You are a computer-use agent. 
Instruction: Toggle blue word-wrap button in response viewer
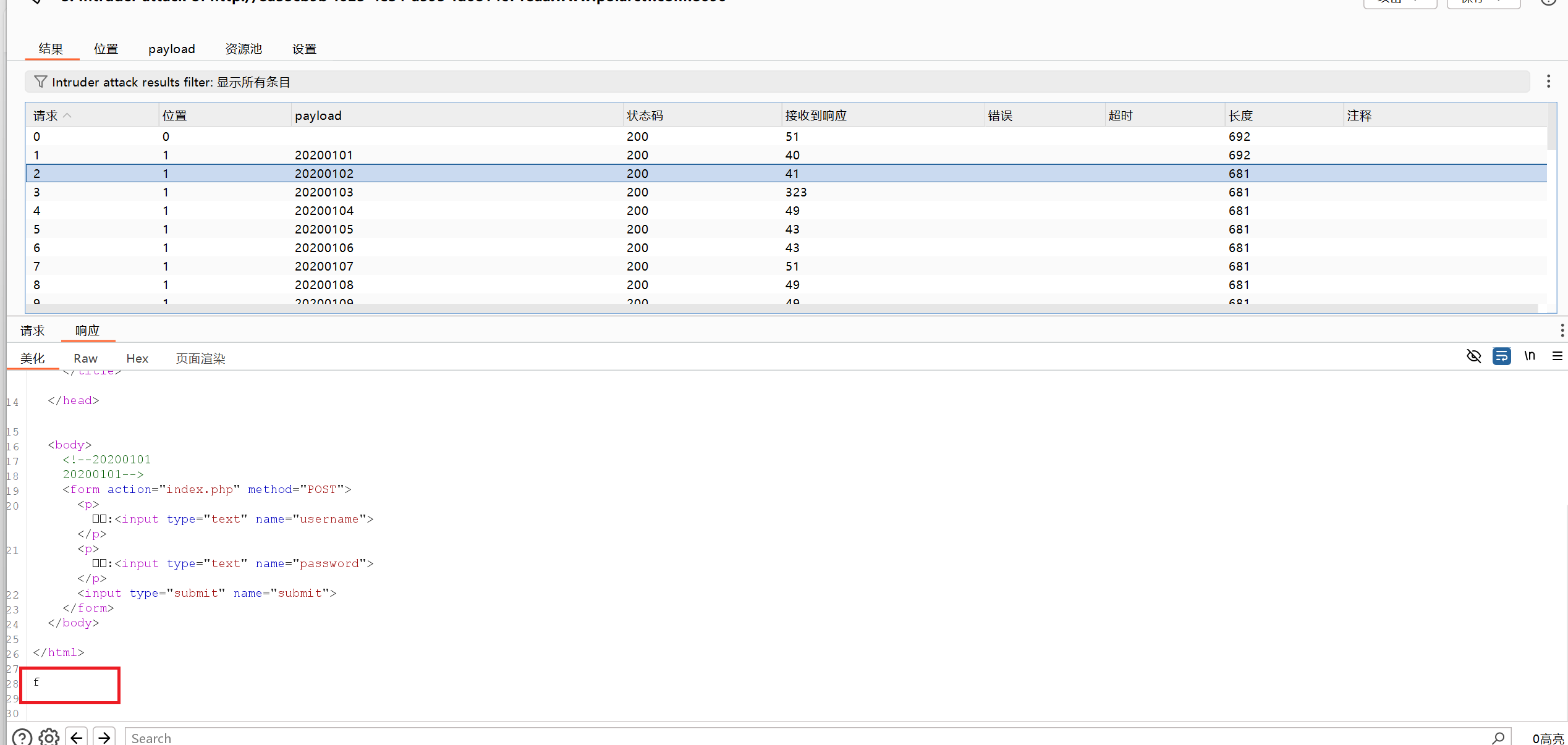click(x=1501, y=356)
